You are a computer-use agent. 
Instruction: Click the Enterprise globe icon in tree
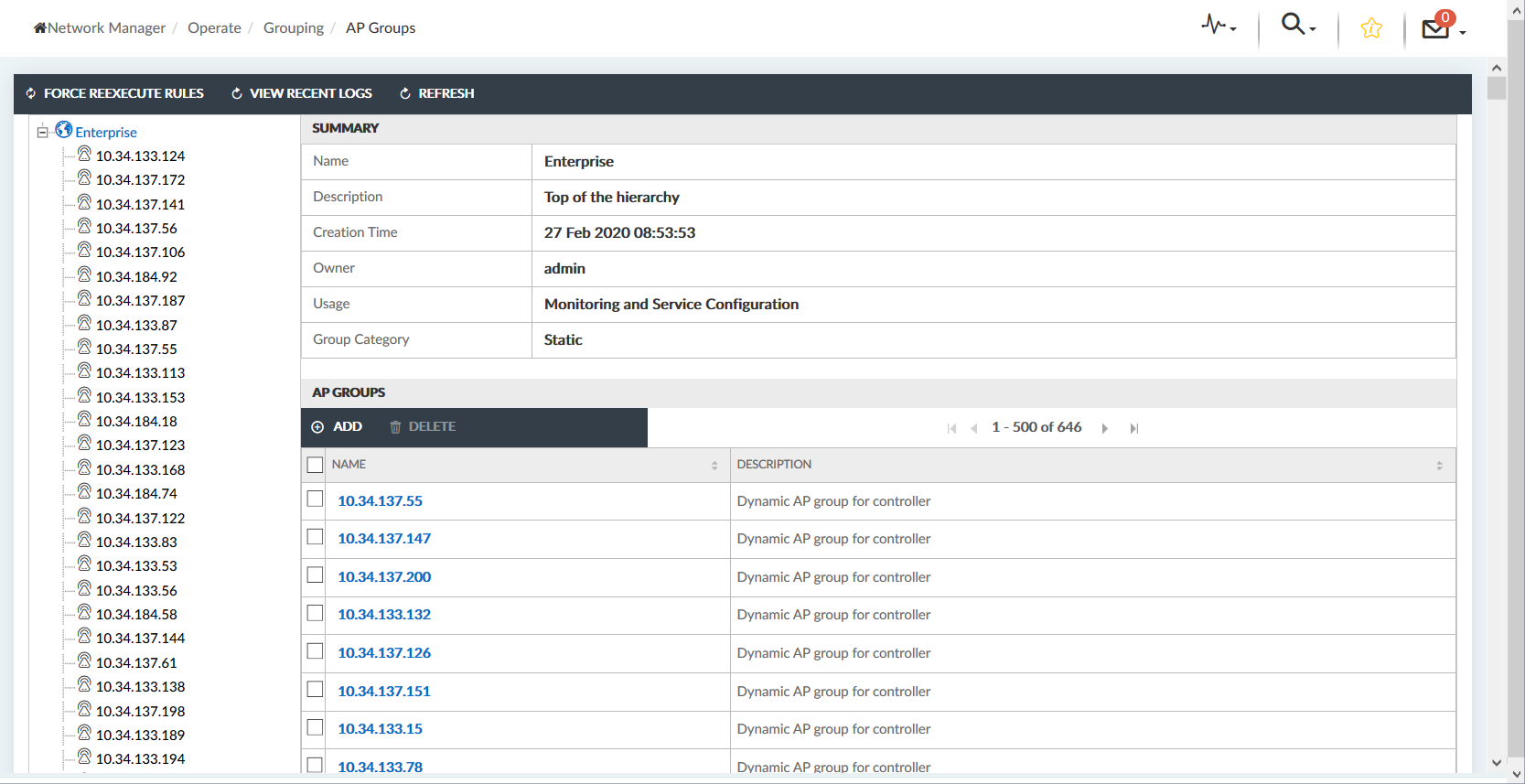click(64, 130)
